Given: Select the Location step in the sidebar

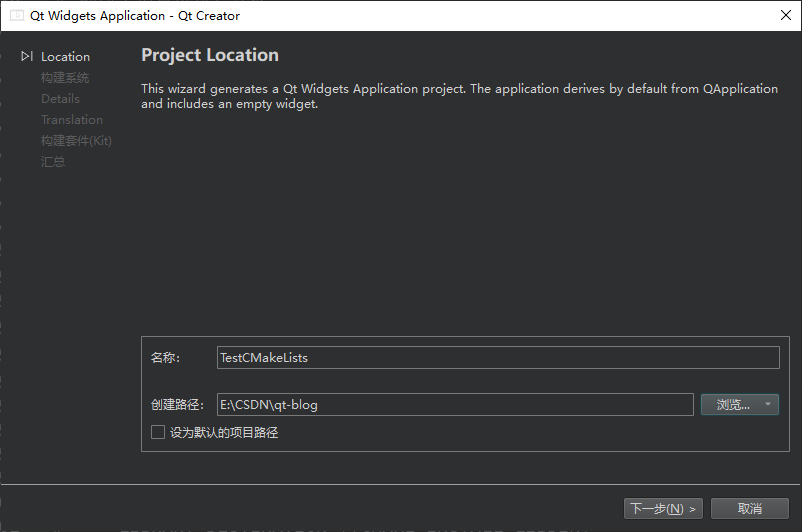Looking at the screenshot, I should click(65, 57).
